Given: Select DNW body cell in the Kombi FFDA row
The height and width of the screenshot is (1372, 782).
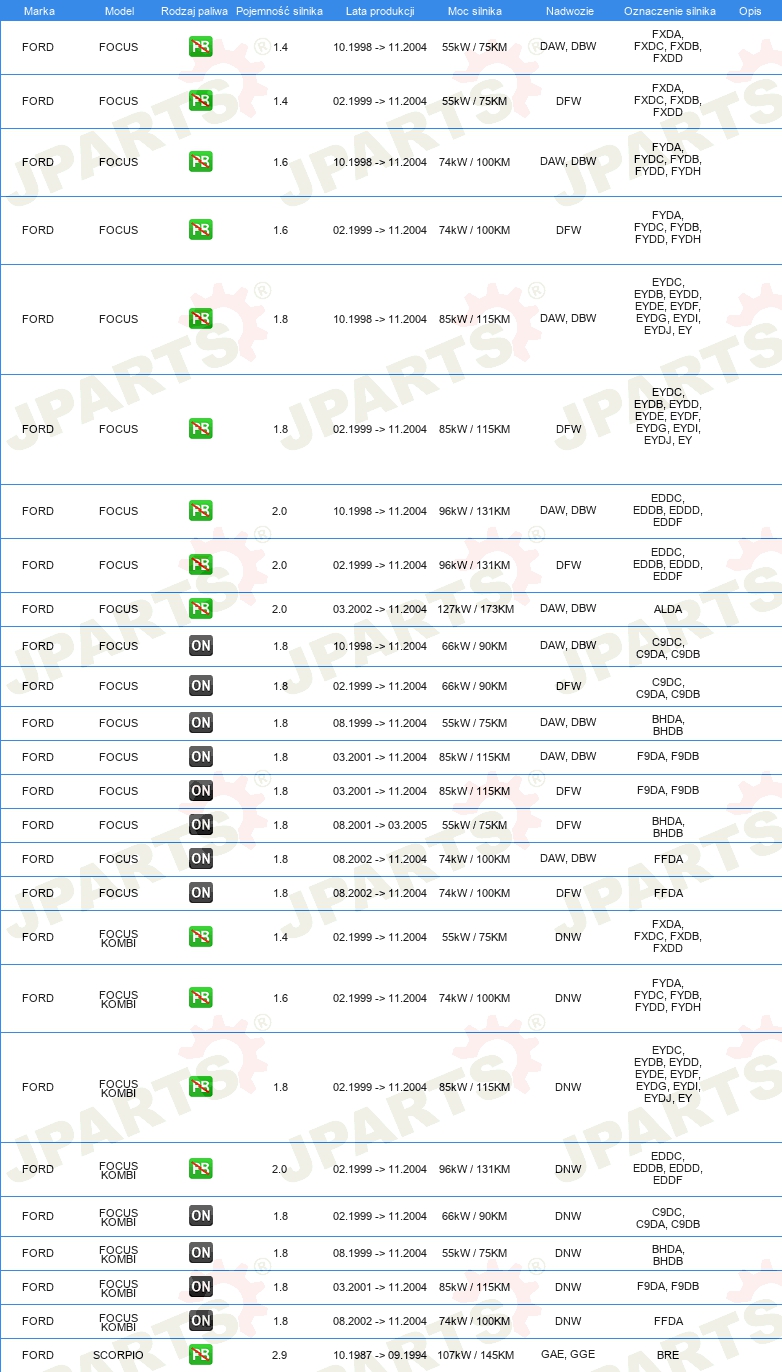Looking at the screenshot, I should click(x=568, y=1320).
